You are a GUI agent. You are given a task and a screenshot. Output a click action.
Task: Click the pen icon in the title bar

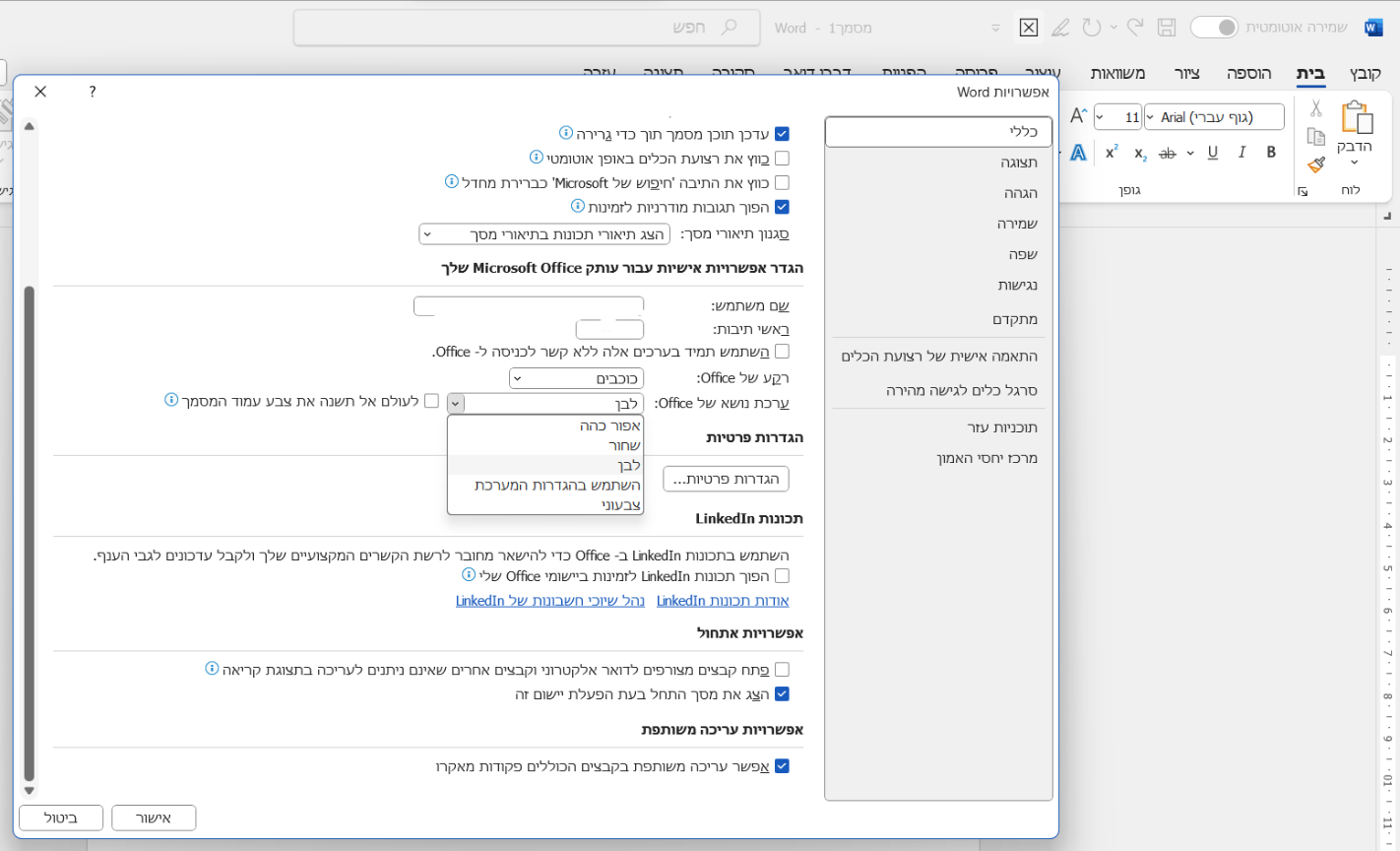tap(1060, 28)
